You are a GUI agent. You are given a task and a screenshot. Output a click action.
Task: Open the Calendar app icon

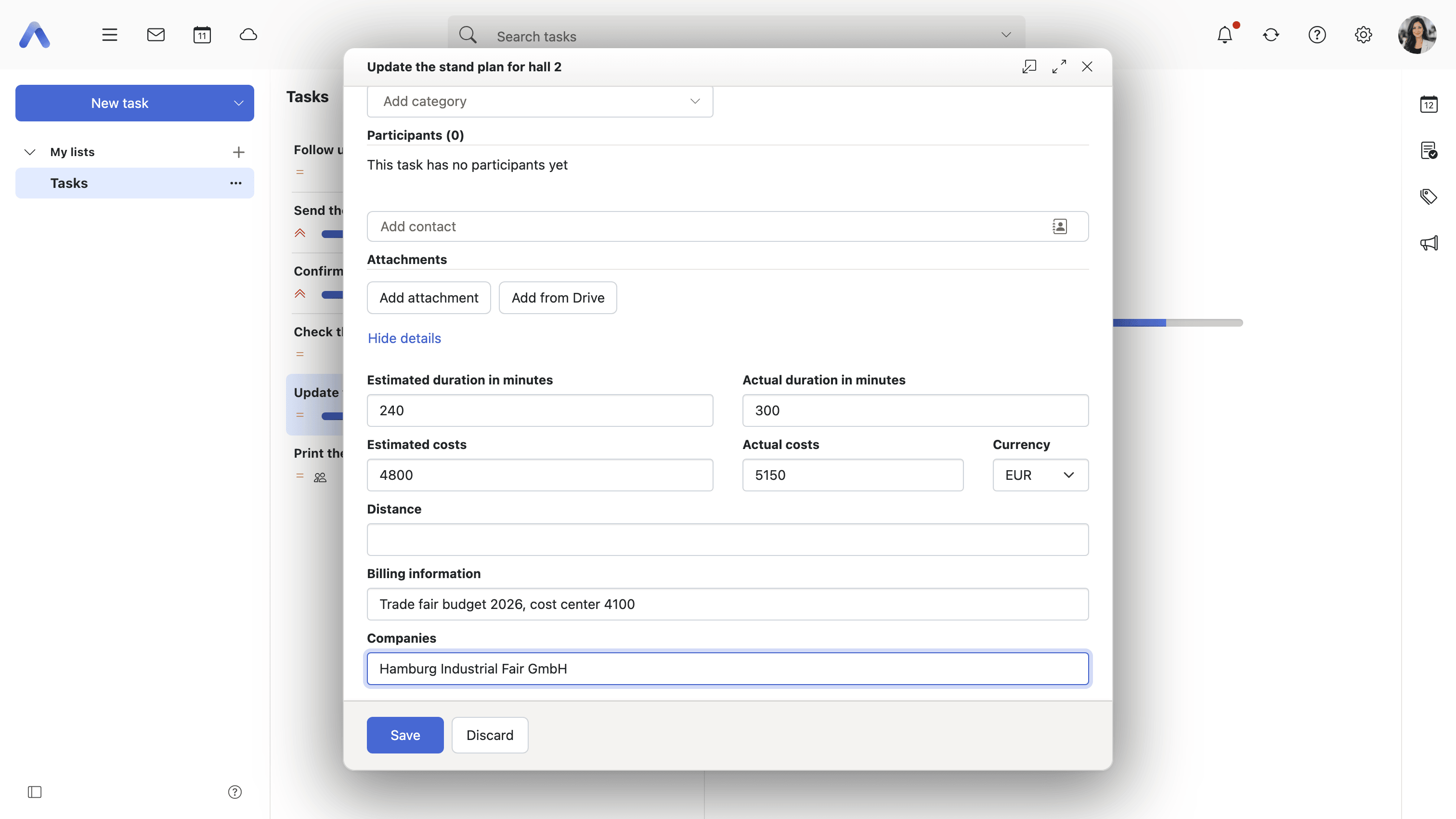pyautogui.click(x=202, y=35)
